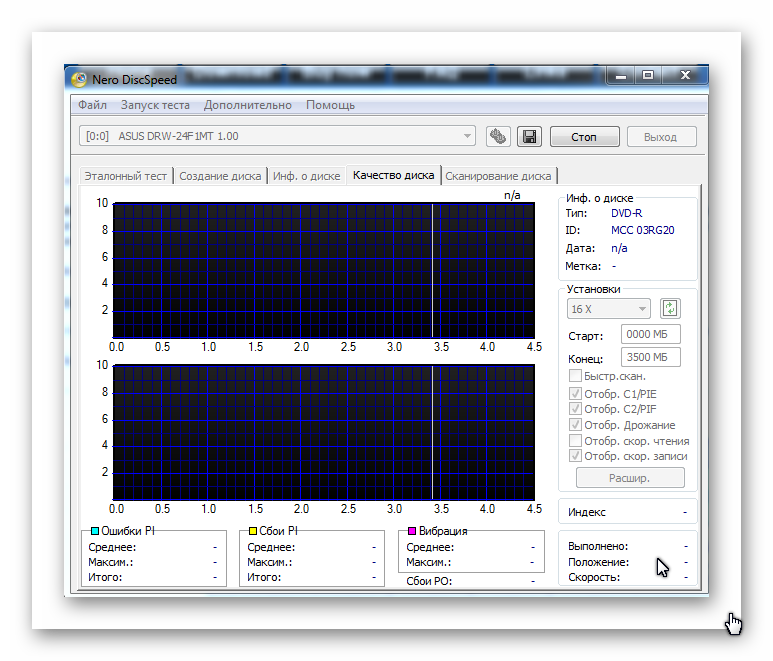The image size is (773, 661).
Task: Uncheck Отобр. Дрожание option
Action: click(x=575, y=425)
